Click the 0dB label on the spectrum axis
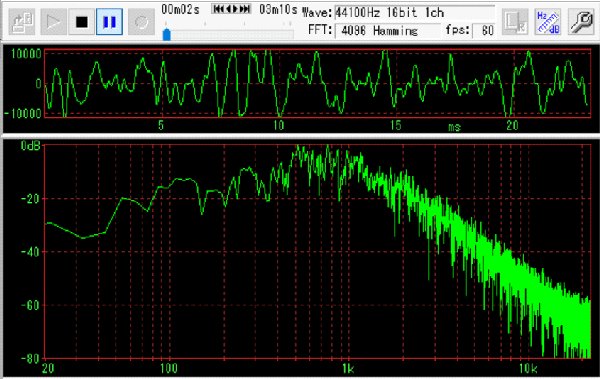The image size is (600, 379). tap(31, 145)
